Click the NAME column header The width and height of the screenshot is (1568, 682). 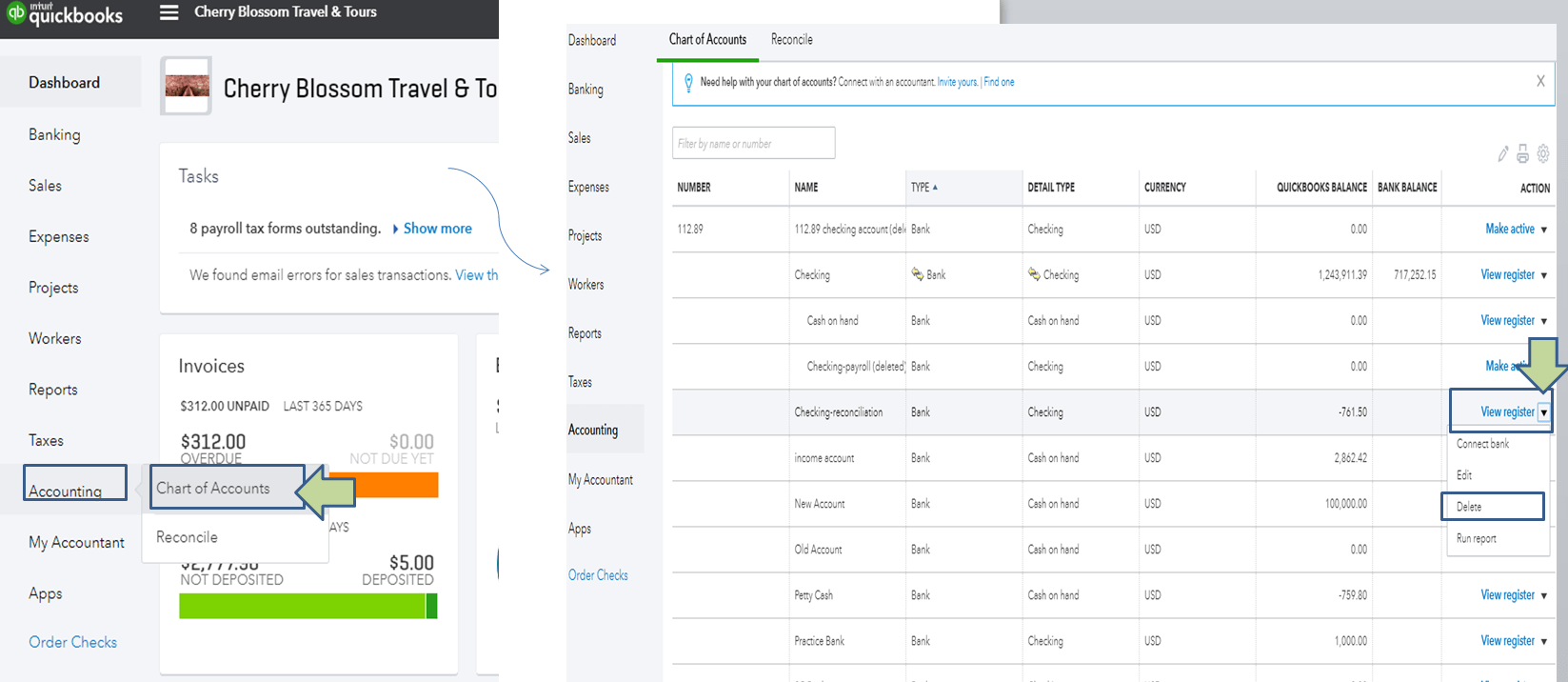click(806, 188)
